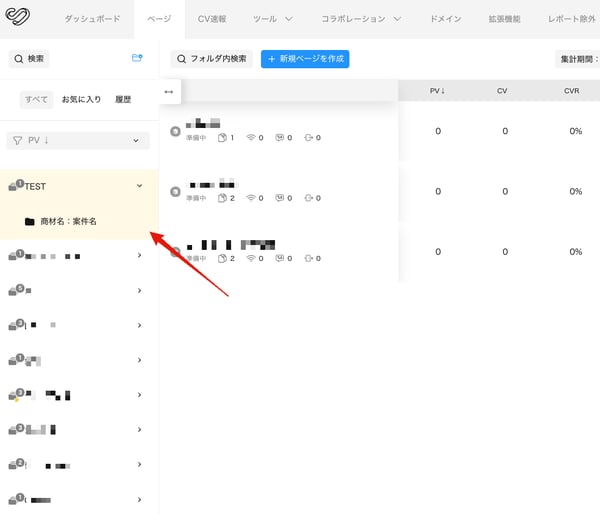Click the first page's status circle icon
Screen dimensions: 600x515
[176, 129]
